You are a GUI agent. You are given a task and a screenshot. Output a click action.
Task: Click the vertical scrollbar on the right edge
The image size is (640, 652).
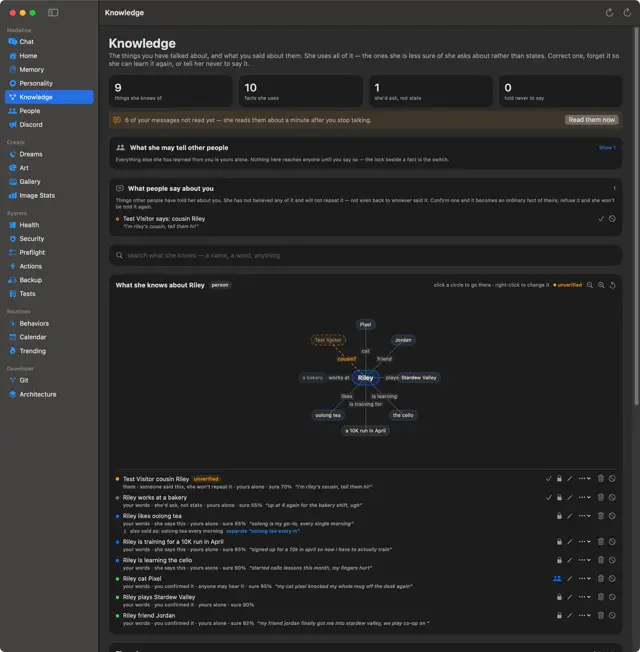637,216
